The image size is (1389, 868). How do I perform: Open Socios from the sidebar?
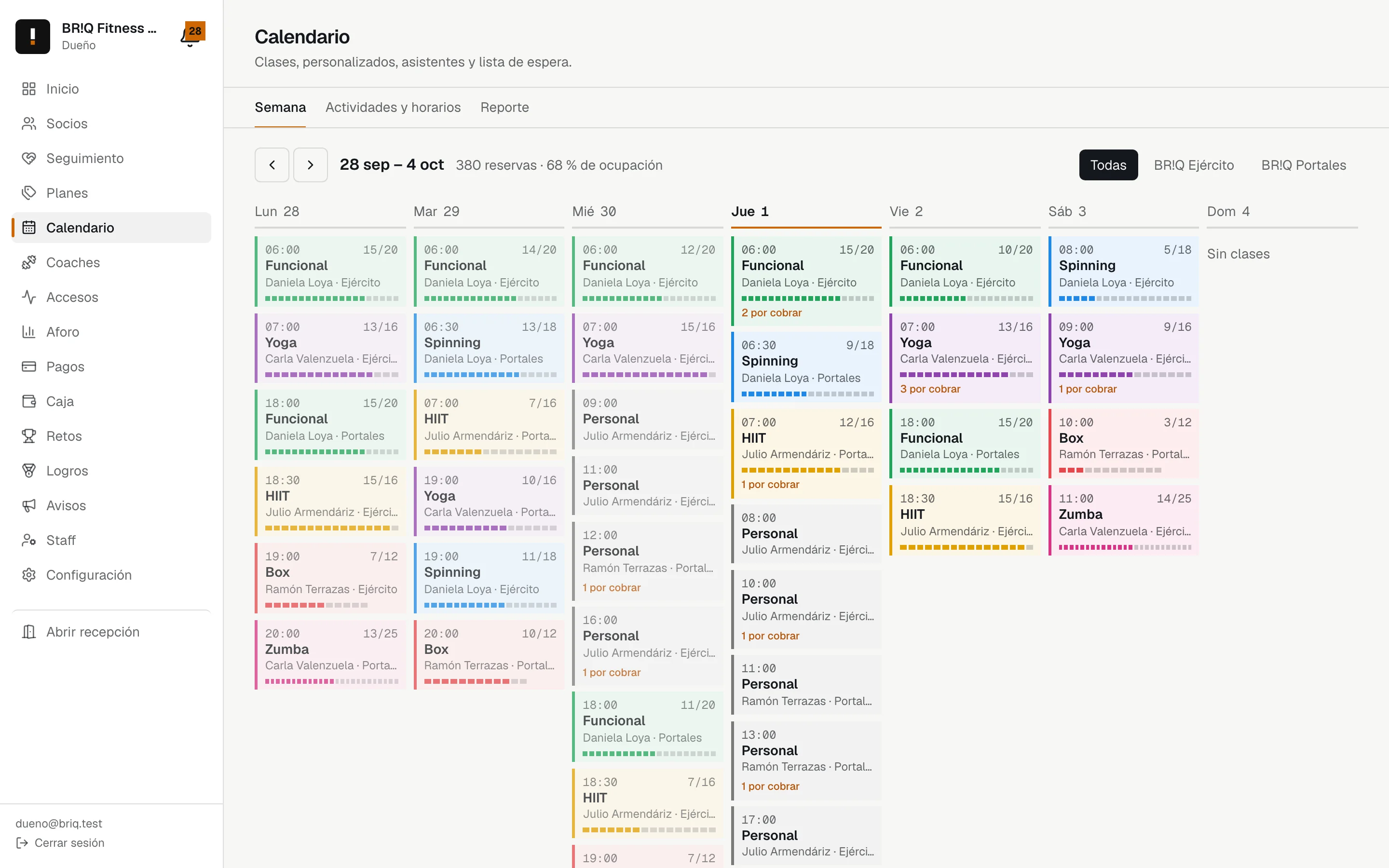[x=111, y=123]
